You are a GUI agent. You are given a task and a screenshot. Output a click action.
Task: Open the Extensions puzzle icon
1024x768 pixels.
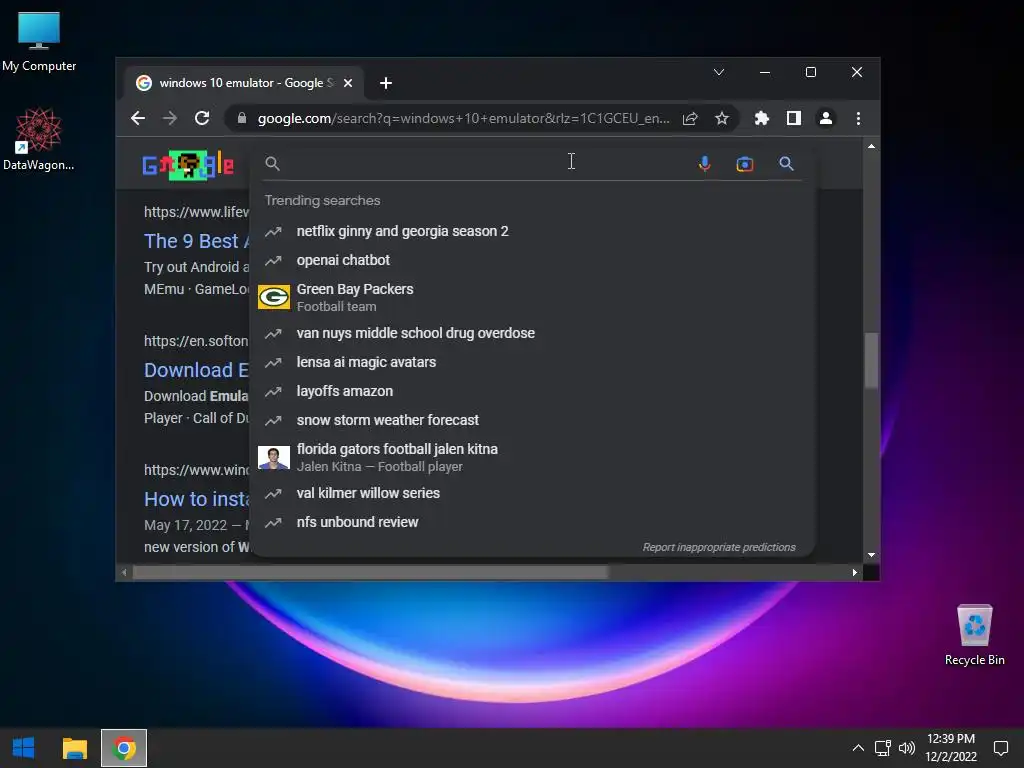coord(761,118)
